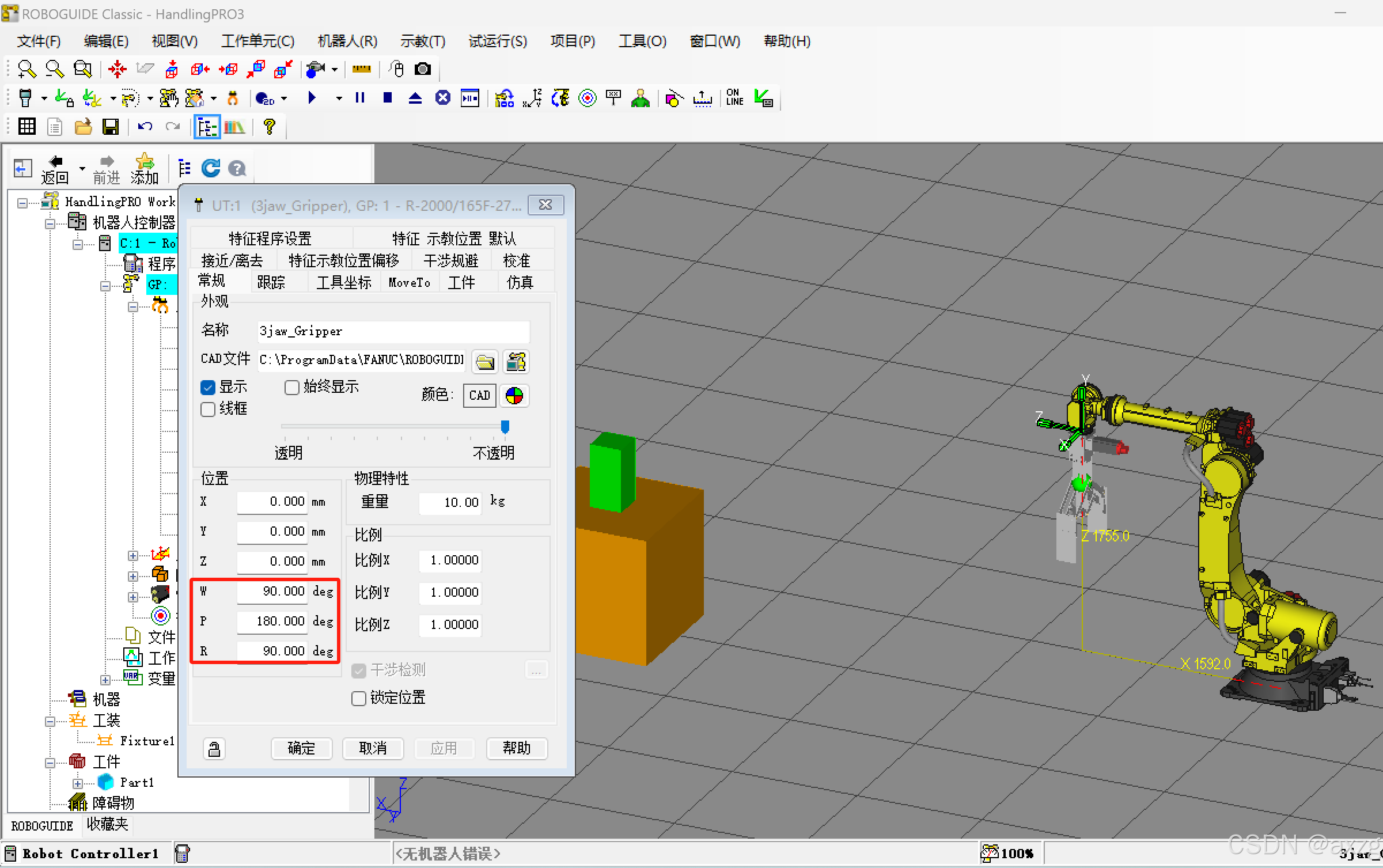Switch to the 工具坐标 tab

point(343,283)
